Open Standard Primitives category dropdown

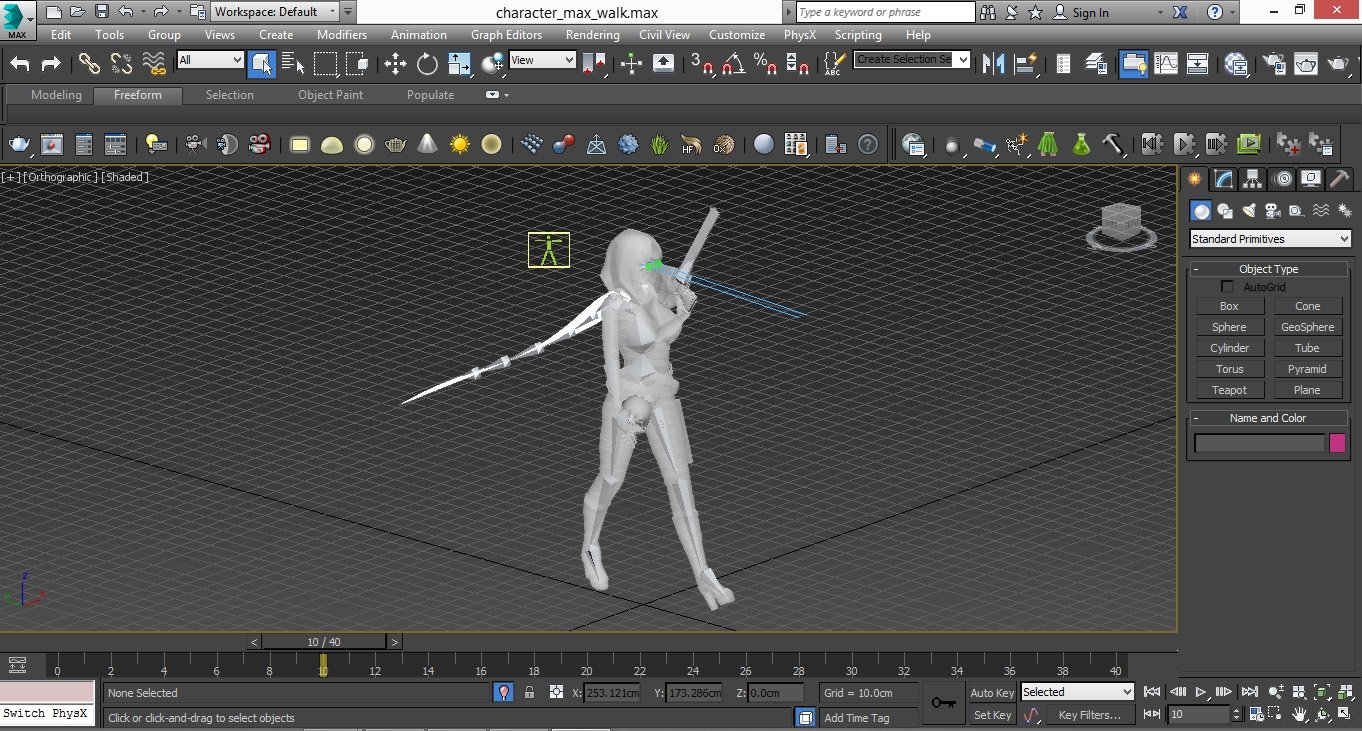1270,239
